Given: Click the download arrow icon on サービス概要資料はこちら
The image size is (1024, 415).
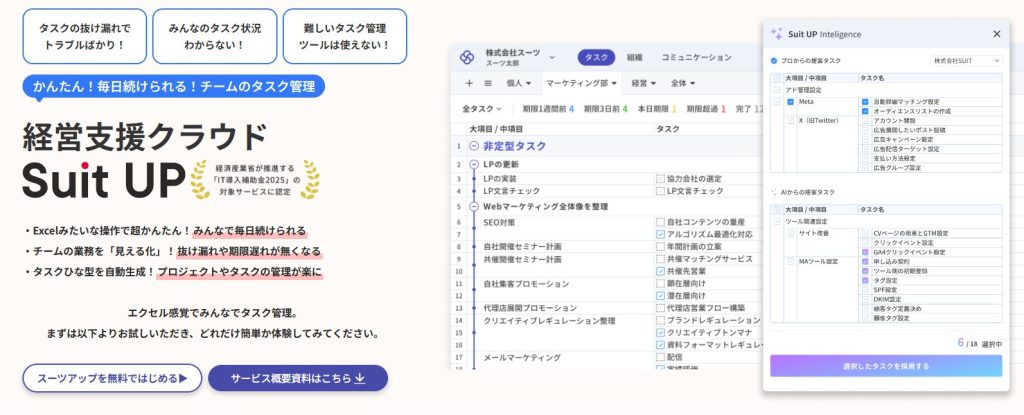Looking at the screenshot, I should [359, 378].
